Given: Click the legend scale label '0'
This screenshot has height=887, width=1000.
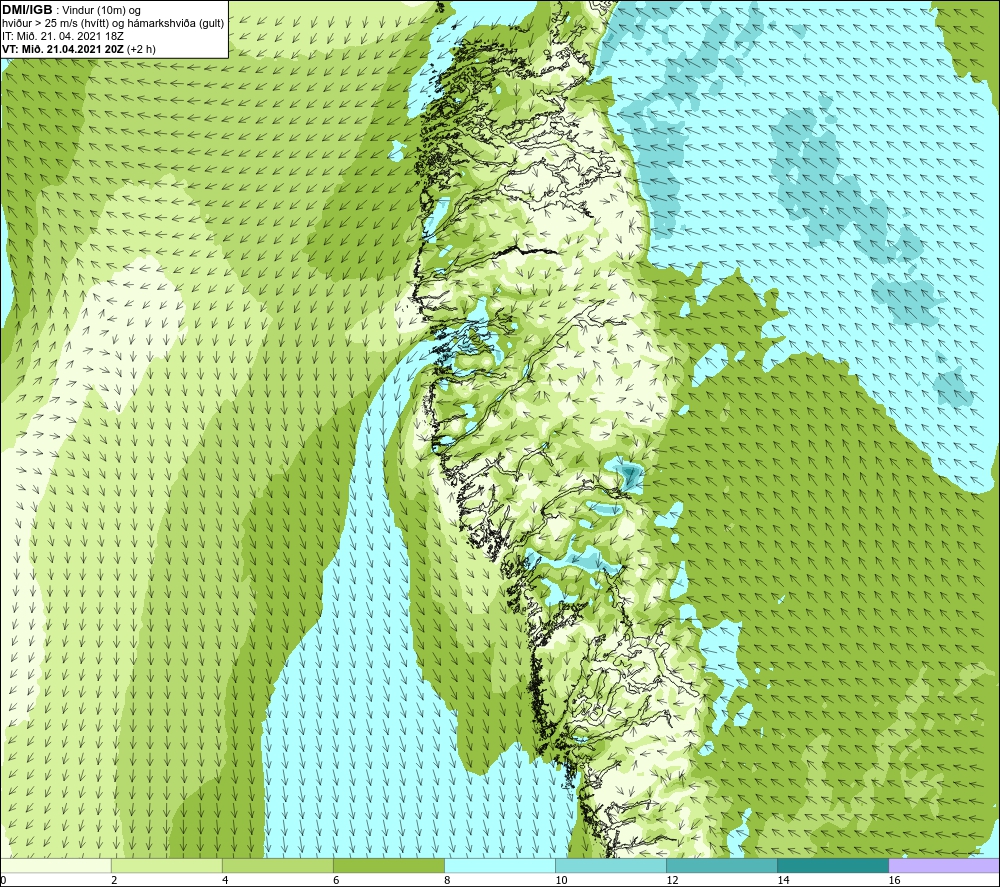Looking at the screenshot, I should pos(4,880).
